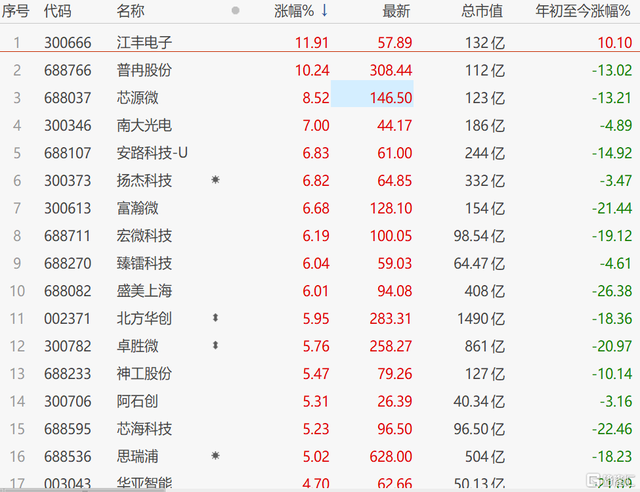
Task: Click stock code 002371
Action: coord(68,319)
